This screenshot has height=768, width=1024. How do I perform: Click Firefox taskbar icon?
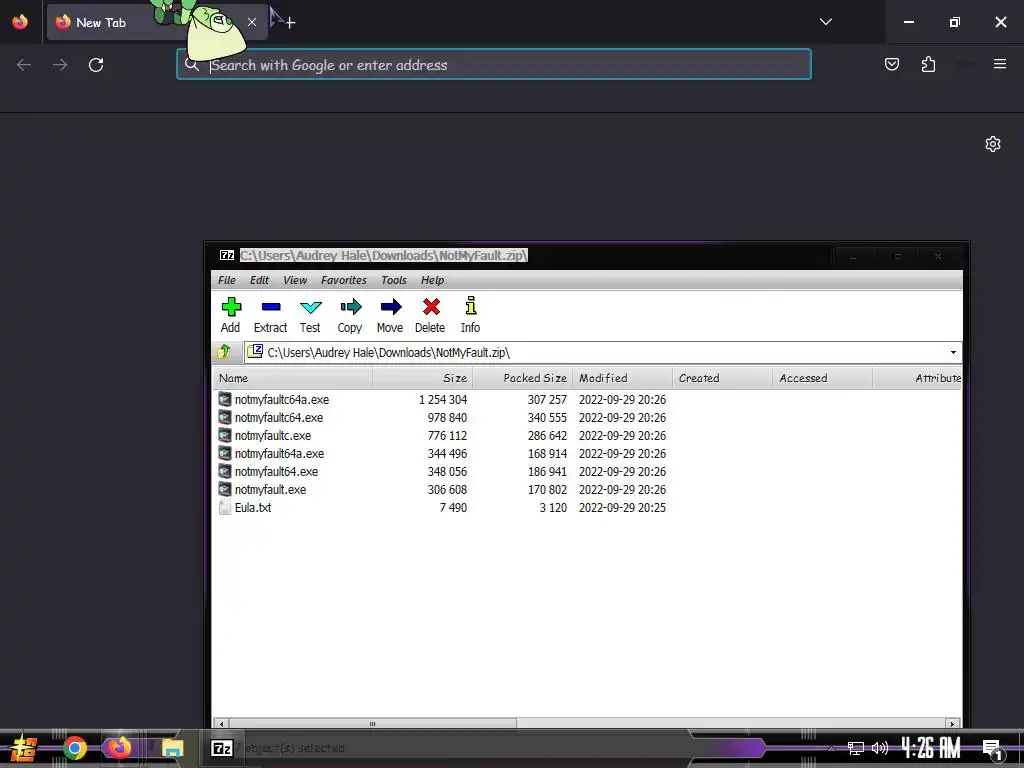(120, 748)
